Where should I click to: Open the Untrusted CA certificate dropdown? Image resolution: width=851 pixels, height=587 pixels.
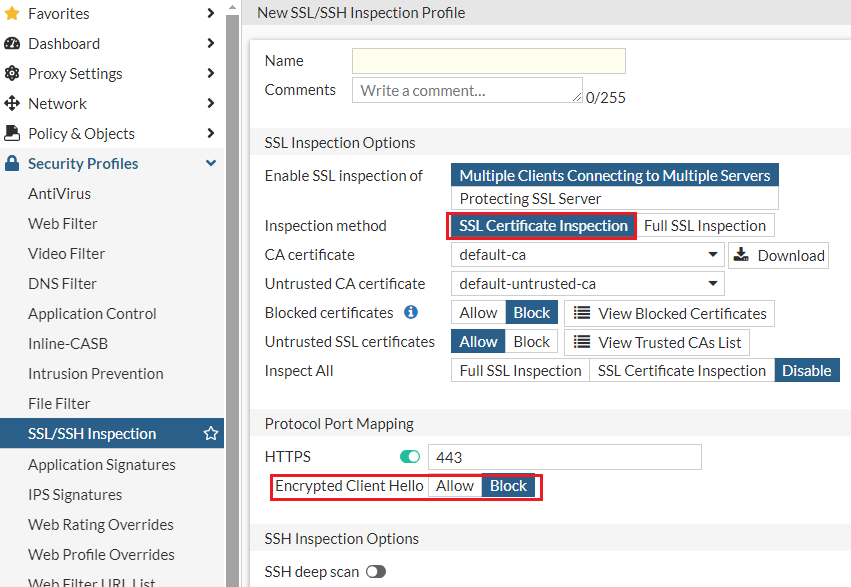pyautogui.click(x=587, y=284)
